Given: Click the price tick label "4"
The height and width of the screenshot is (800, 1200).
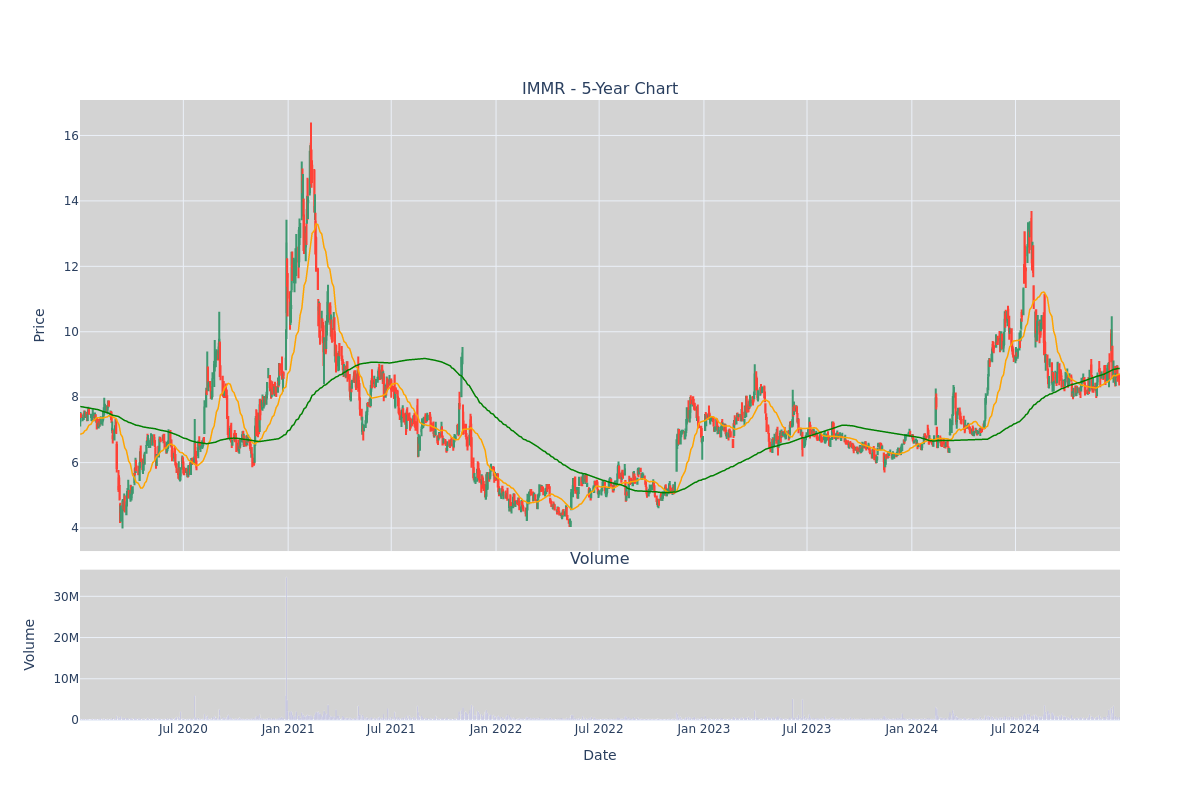Looking at the screenshot, I should point(74,528).
